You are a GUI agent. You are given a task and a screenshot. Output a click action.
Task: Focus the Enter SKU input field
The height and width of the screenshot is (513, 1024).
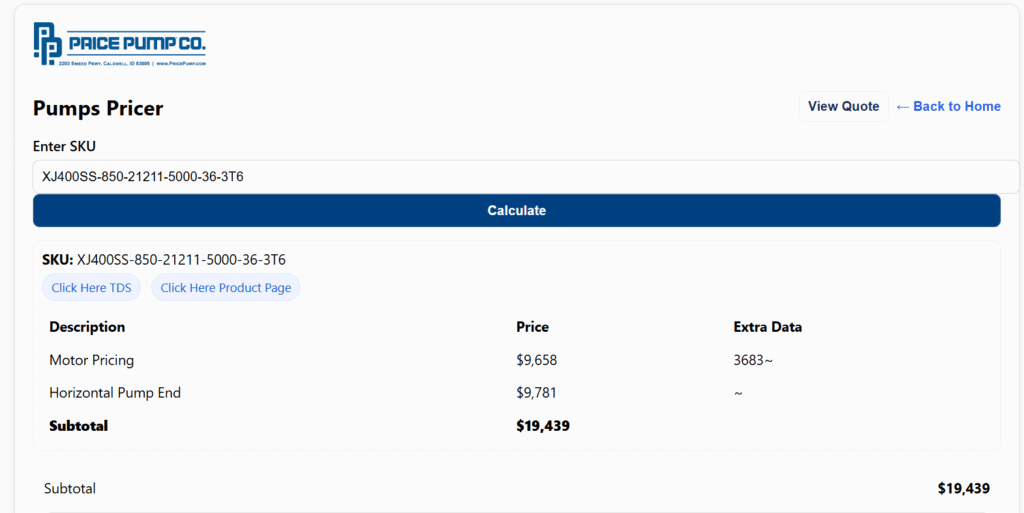click(525, 177)
